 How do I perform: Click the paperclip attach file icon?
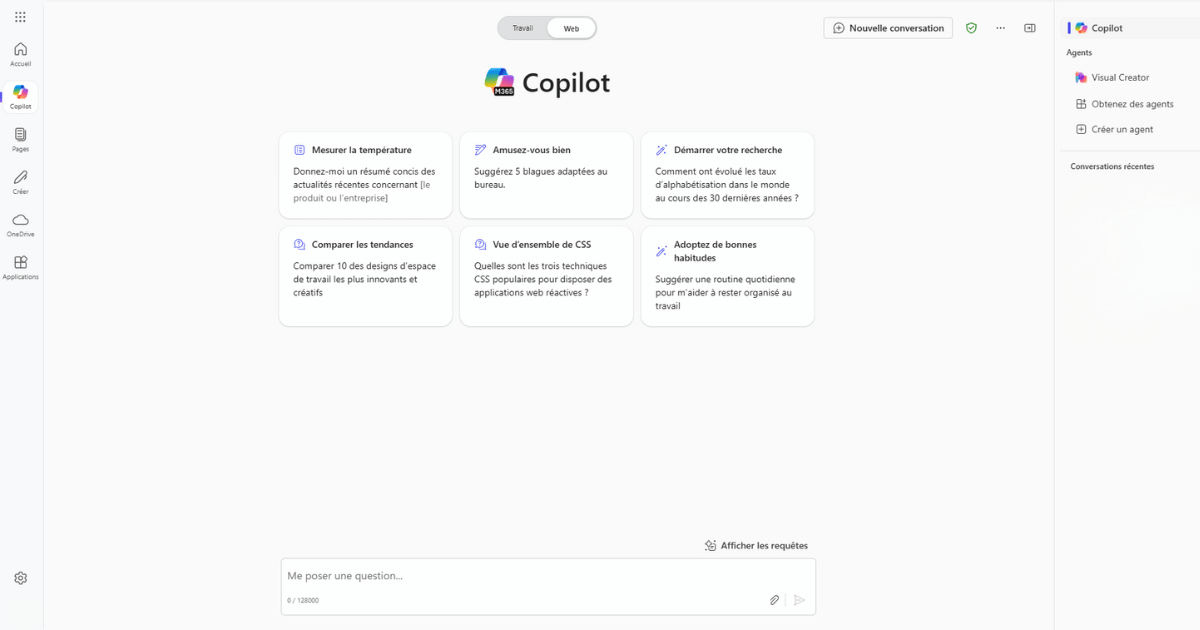774,600
